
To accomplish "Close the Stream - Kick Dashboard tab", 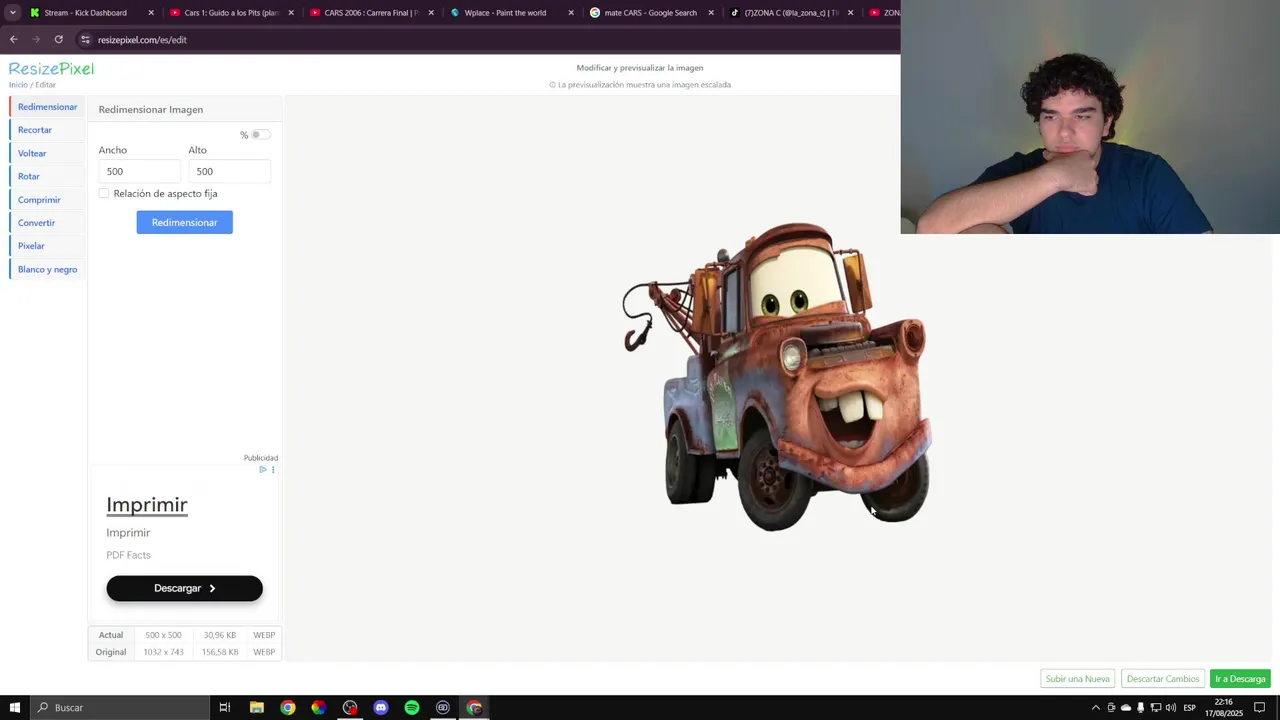I will (x=151, y=13).
